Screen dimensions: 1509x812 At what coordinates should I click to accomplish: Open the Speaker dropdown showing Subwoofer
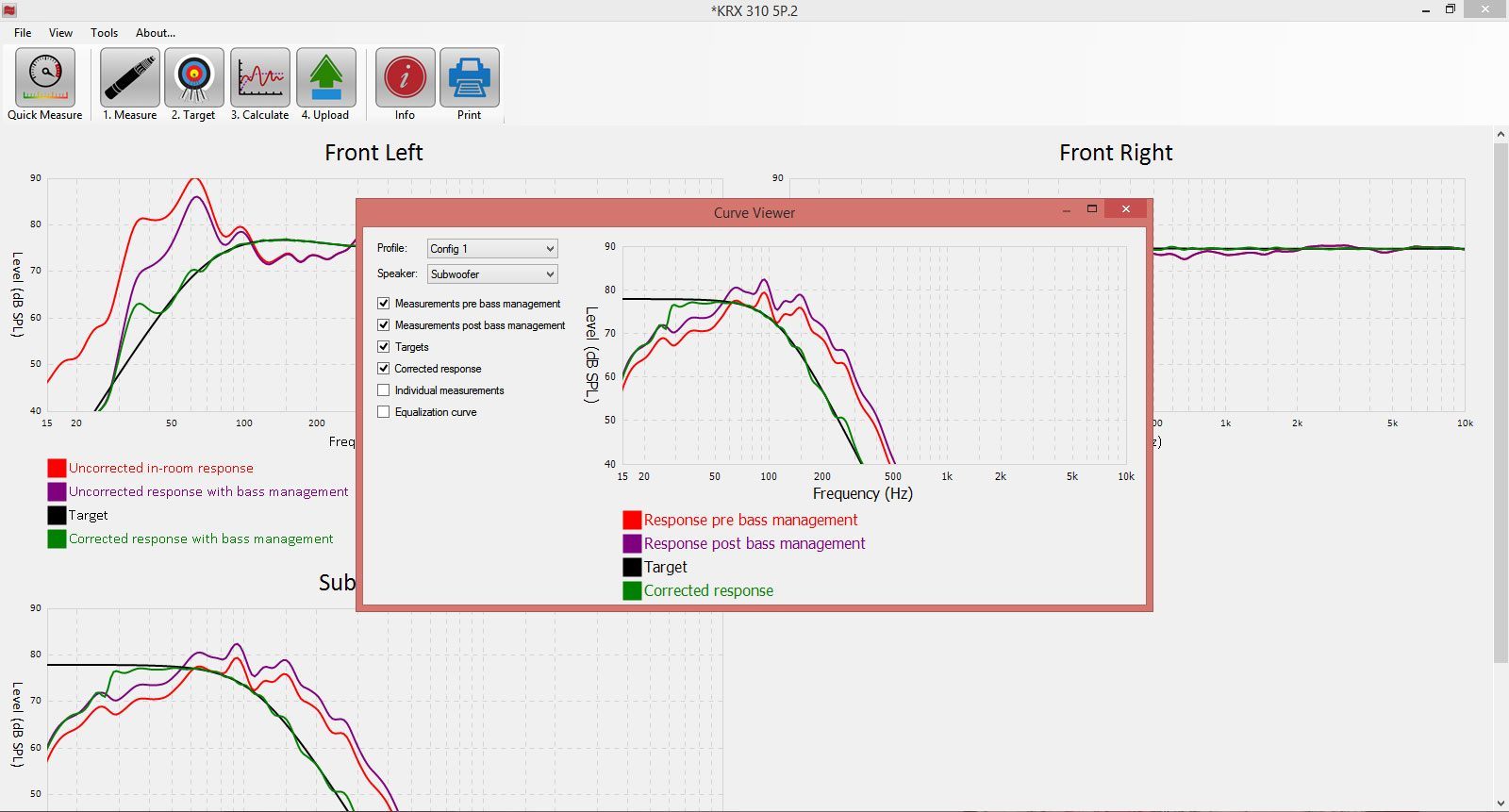click(x=492, y=274)
